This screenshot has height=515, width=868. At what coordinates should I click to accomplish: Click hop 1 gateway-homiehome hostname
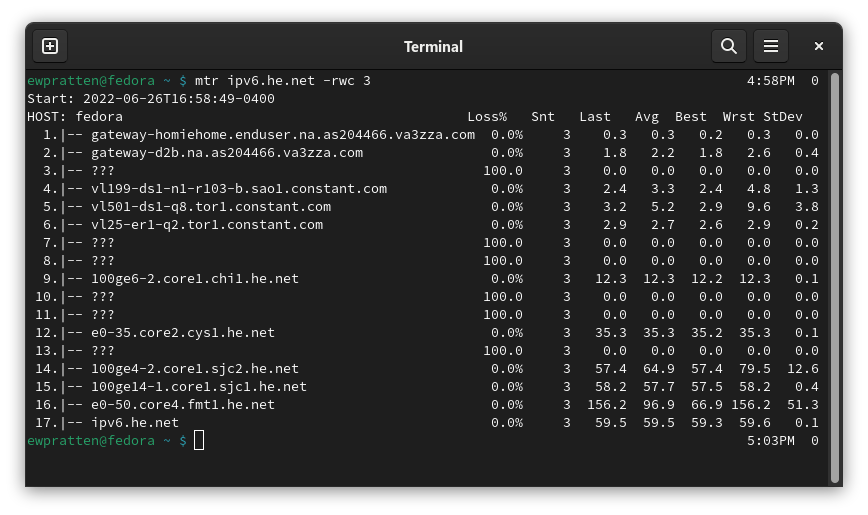[283, 135]
